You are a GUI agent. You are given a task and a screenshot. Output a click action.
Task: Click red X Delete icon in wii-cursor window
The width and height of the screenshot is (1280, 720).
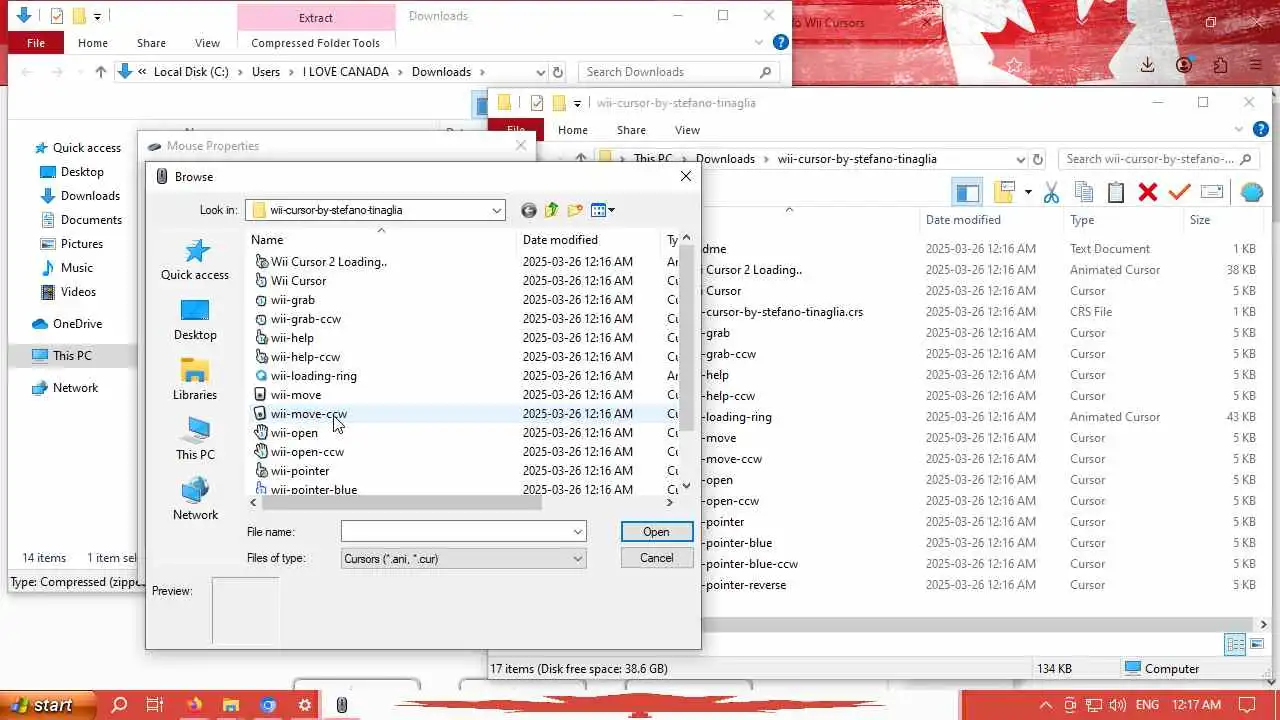(1148, 192)
